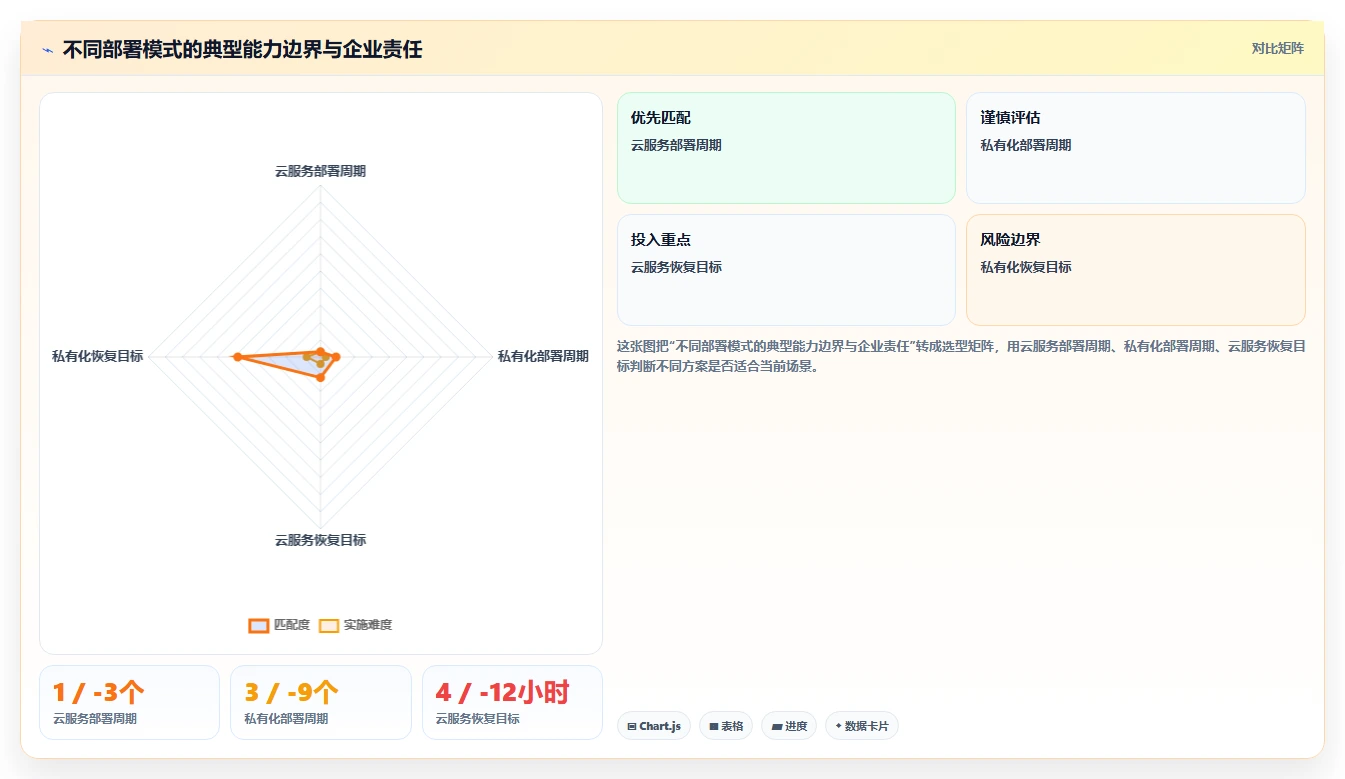Click the 对比矩阵 label in header

pos(1277,48)
